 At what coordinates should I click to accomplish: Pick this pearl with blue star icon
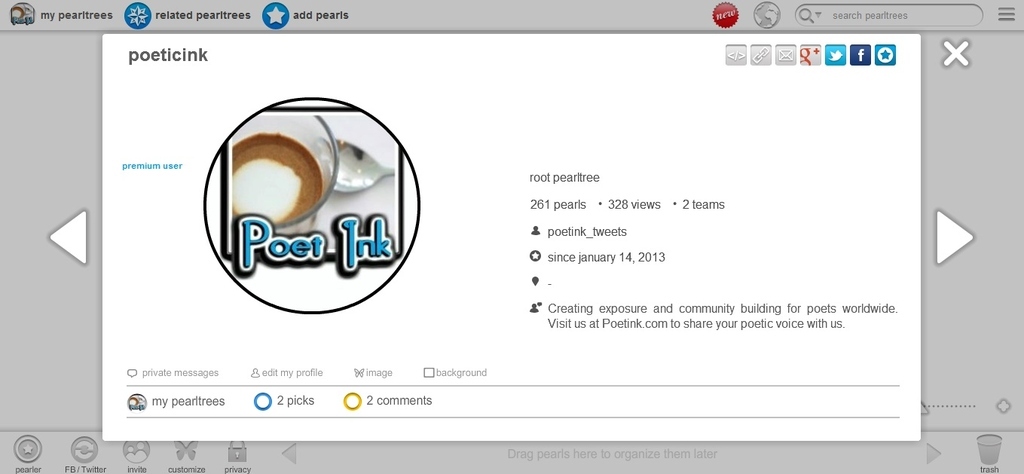tap(885, 55)
